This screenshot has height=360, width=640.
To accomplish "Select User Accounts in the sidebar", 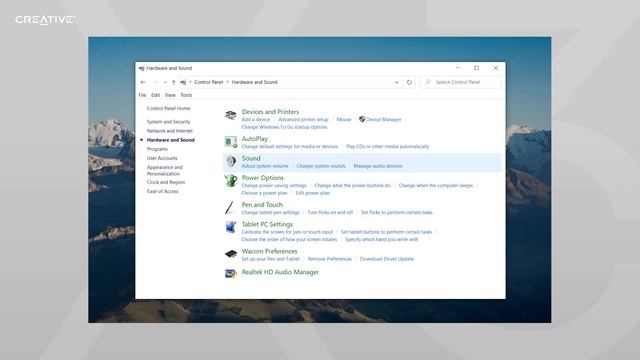I will 162,158.
